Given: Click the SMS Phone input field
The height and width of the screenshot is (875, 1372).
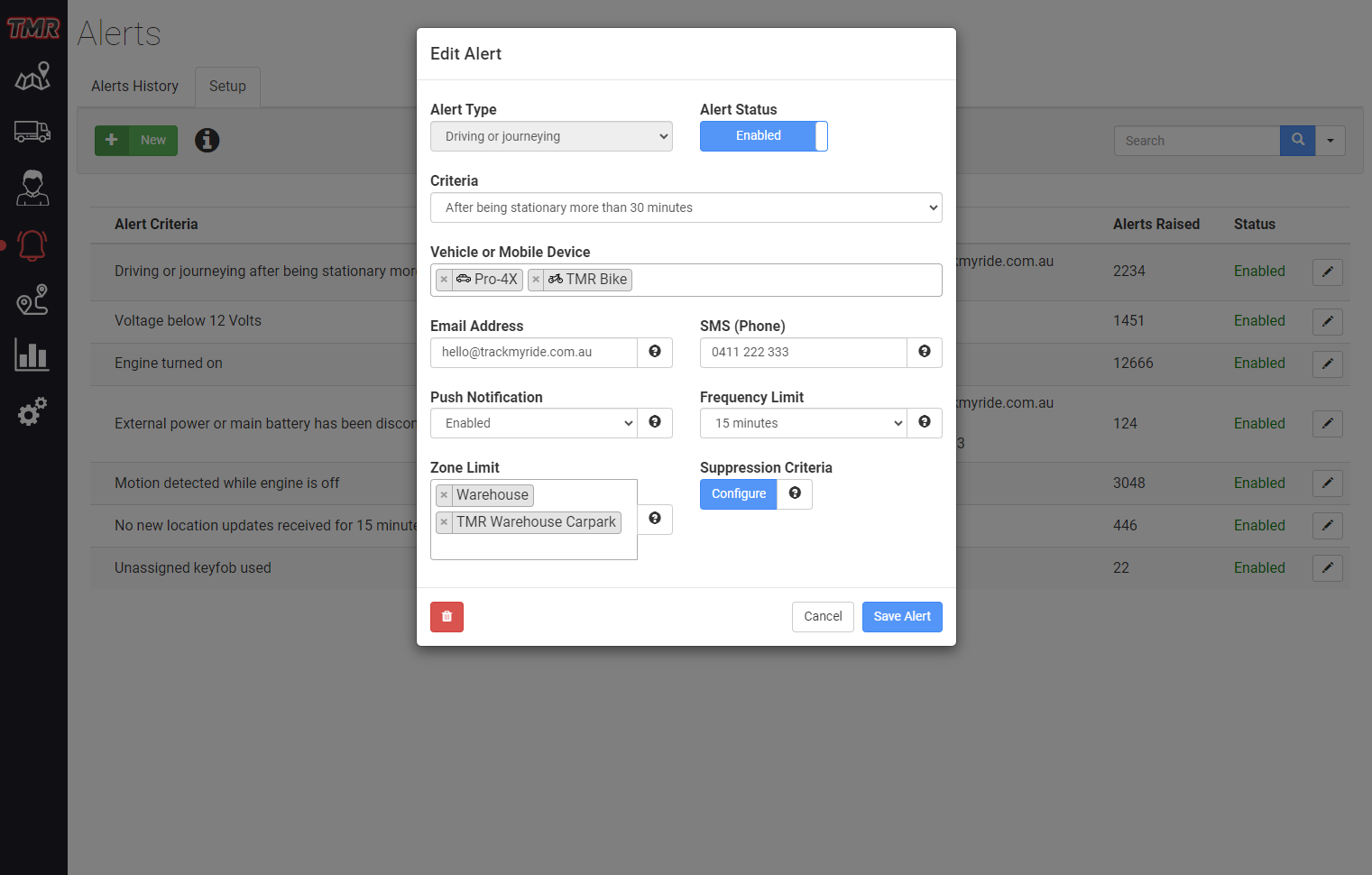Looking at the screenshot, I should (x=804, y=353).
